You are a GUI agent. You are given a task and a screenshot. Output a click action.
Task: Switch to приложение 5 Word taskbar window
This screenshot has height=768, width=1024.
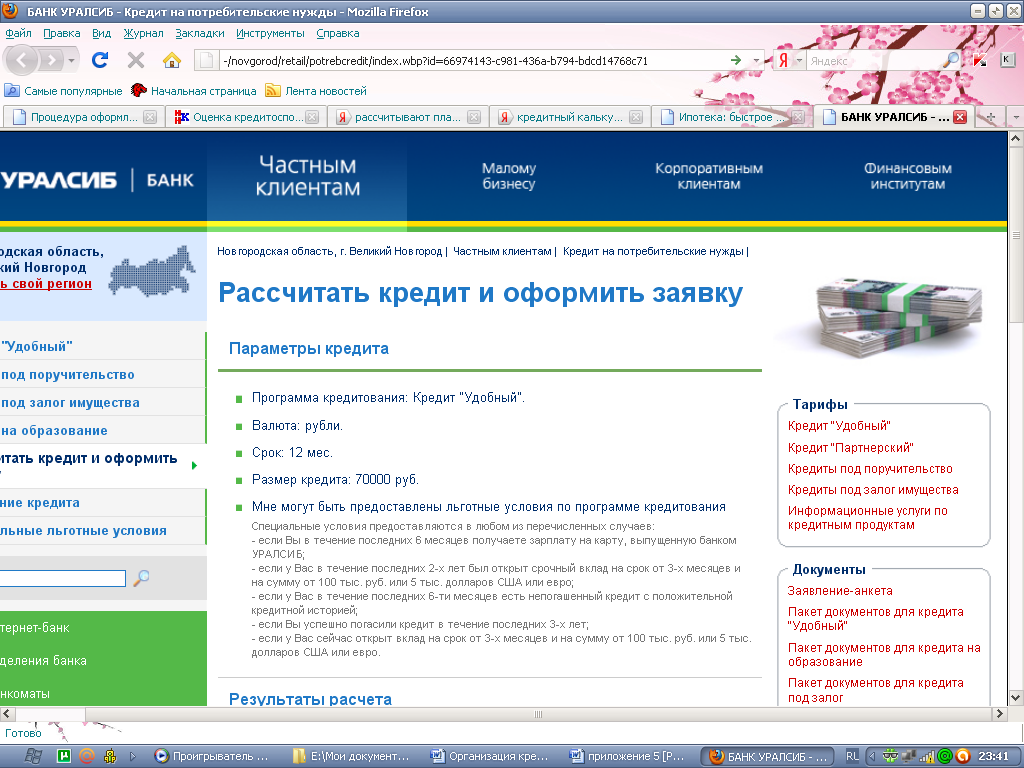coord(628,756)
